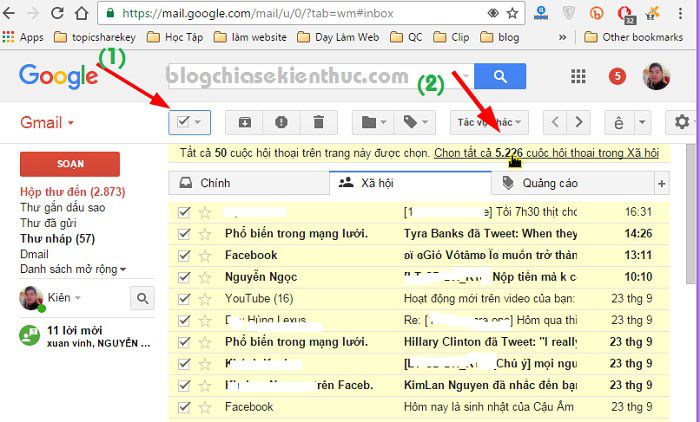
Task: Open the Labels tag dropdown
Action: pyautogui.click(x=415, y=122)
